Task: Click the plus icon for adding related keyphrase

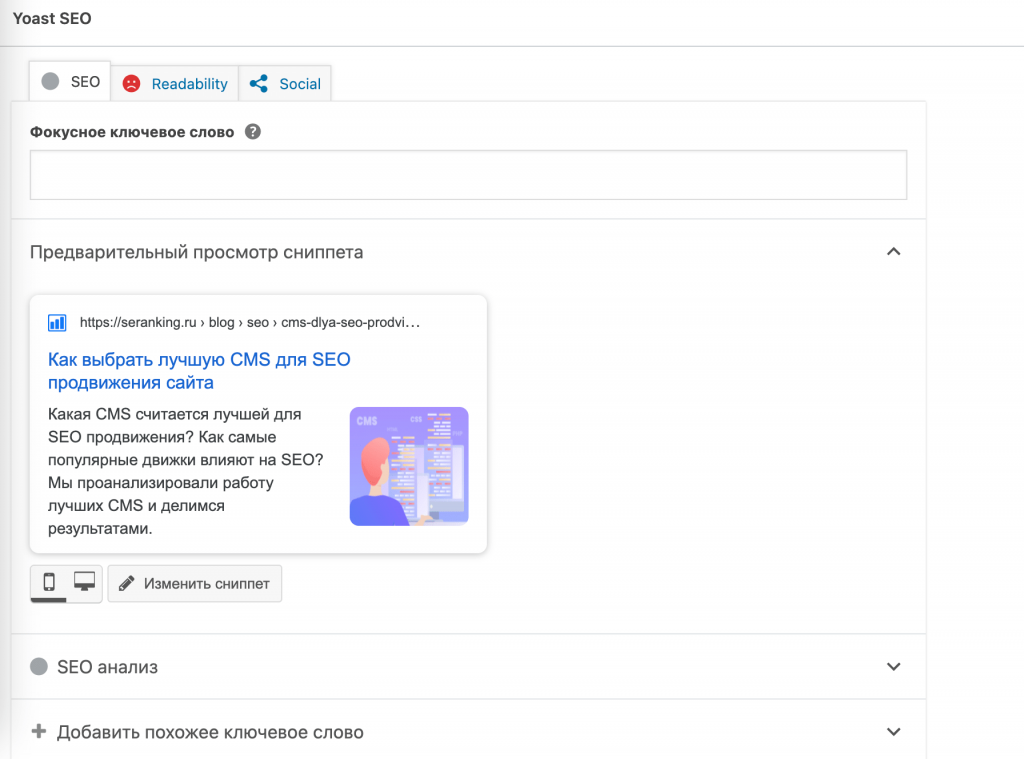Action: point(39,731)
